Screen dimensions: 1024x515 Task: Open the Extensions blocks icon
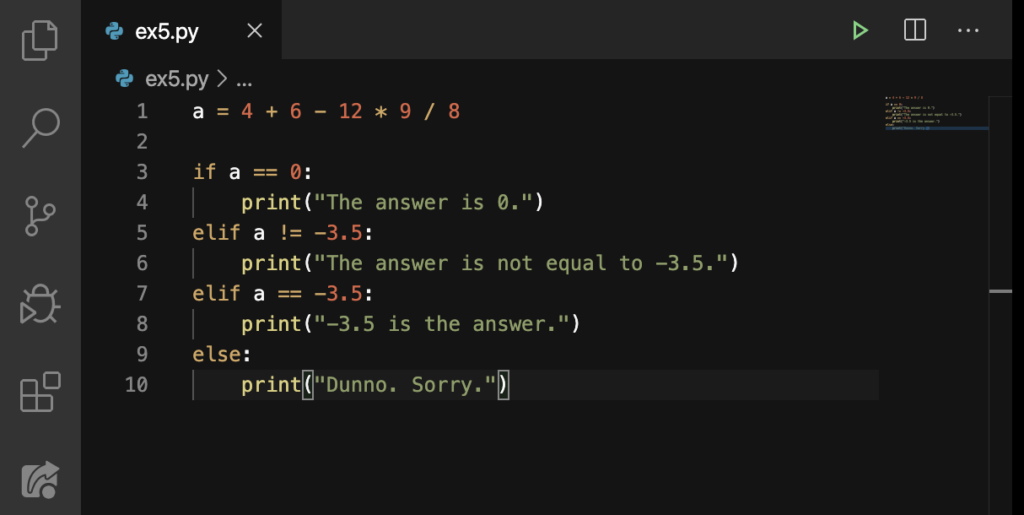pos(40,392)
